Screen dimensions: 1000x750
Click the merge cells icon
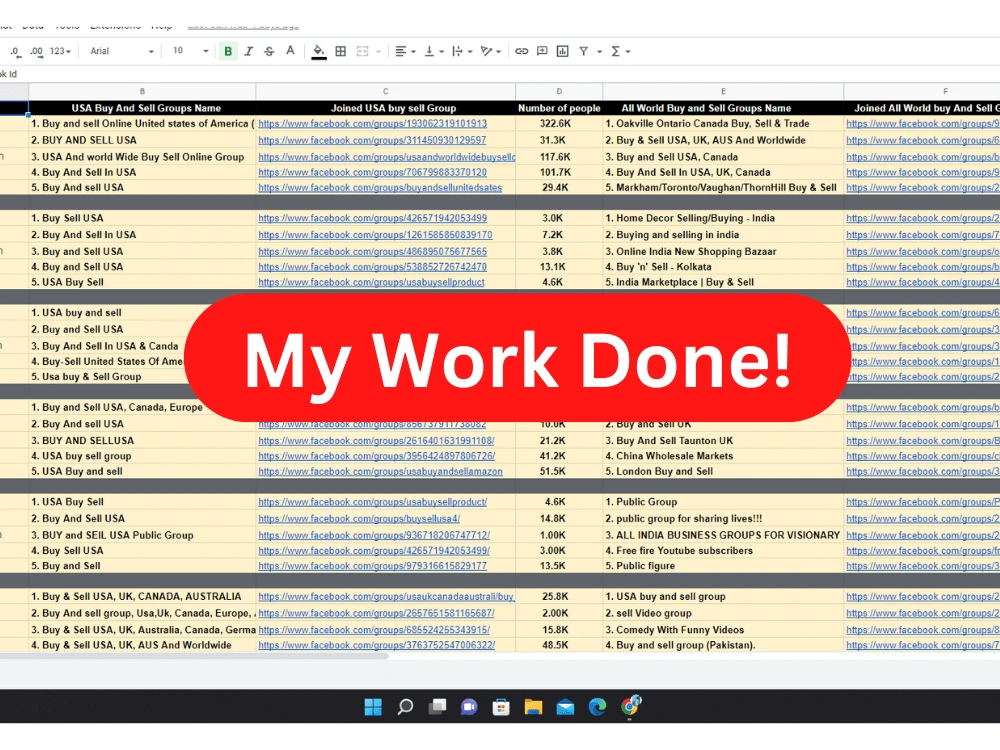click(x=362, y=52)
